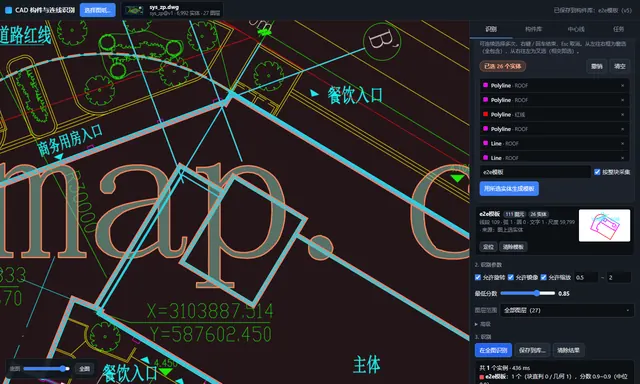640x384 pixels.
Task: Switch to the 构件库 tab
Action: tap(533, 29)
